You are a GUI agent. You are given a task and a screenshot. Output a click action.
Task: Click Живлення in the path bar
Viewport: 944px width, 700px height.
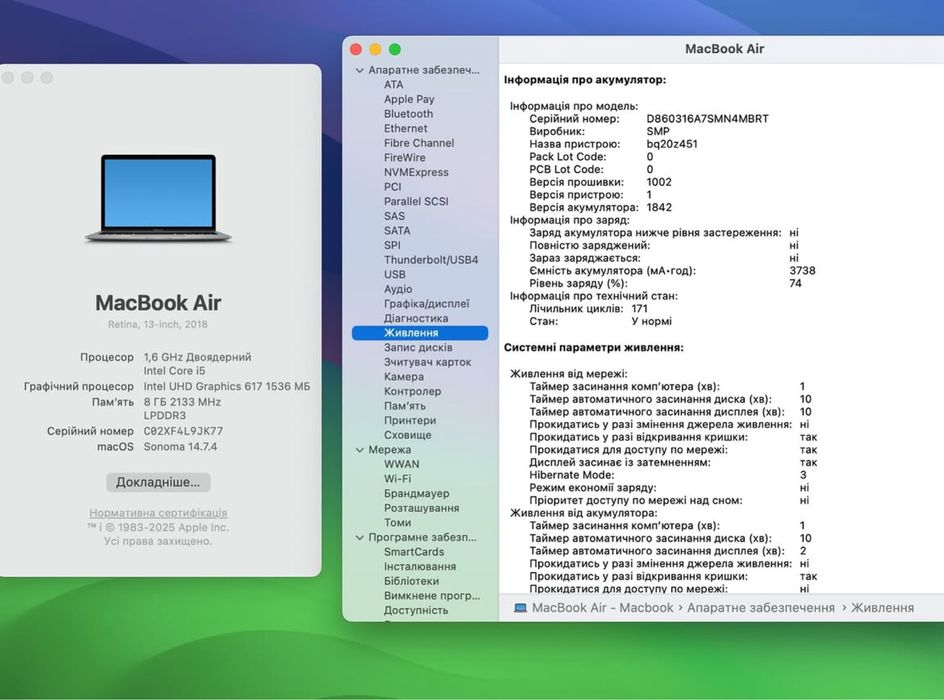tap(883, 608)
